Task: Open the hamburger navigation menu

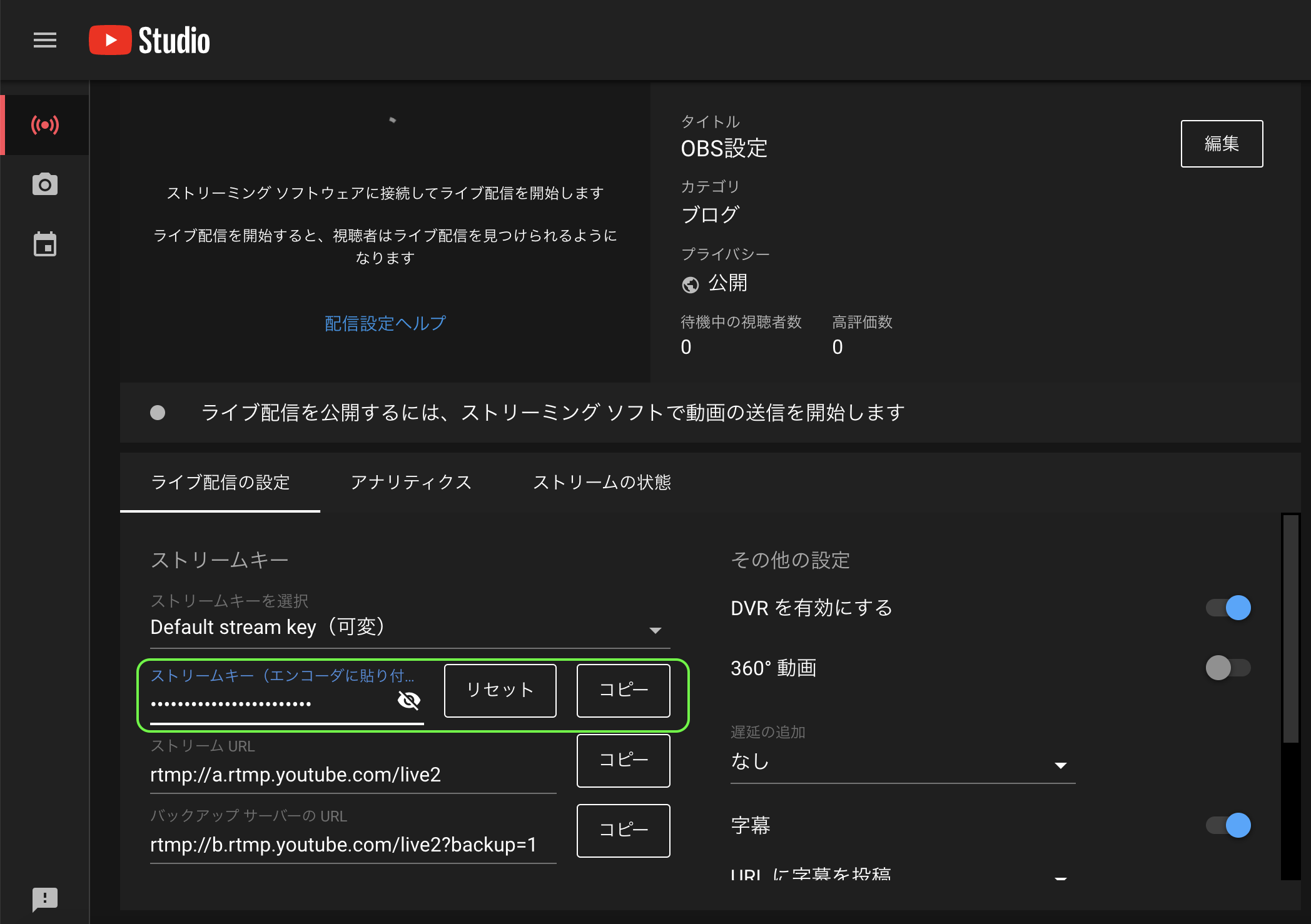Action: click(45, 40)
